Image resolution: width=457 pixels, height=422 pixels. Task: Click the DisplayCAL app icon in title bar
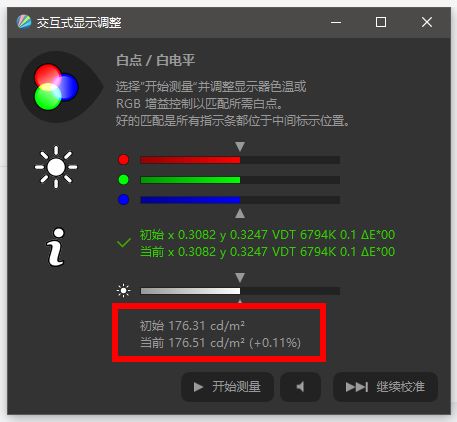[x=24, y=22]
